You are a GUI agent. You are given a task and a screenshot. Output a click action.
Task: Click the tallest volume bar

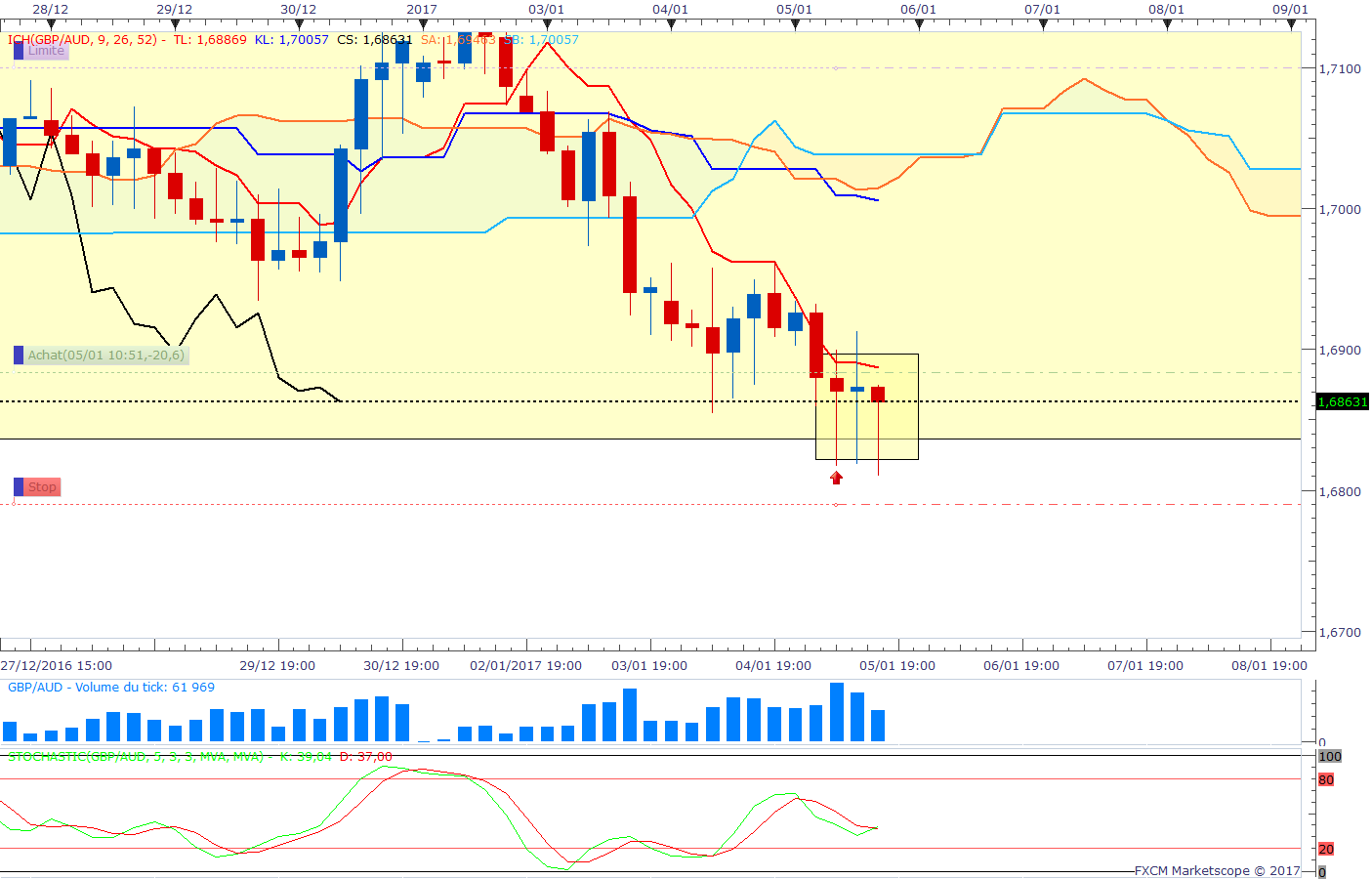837,712
